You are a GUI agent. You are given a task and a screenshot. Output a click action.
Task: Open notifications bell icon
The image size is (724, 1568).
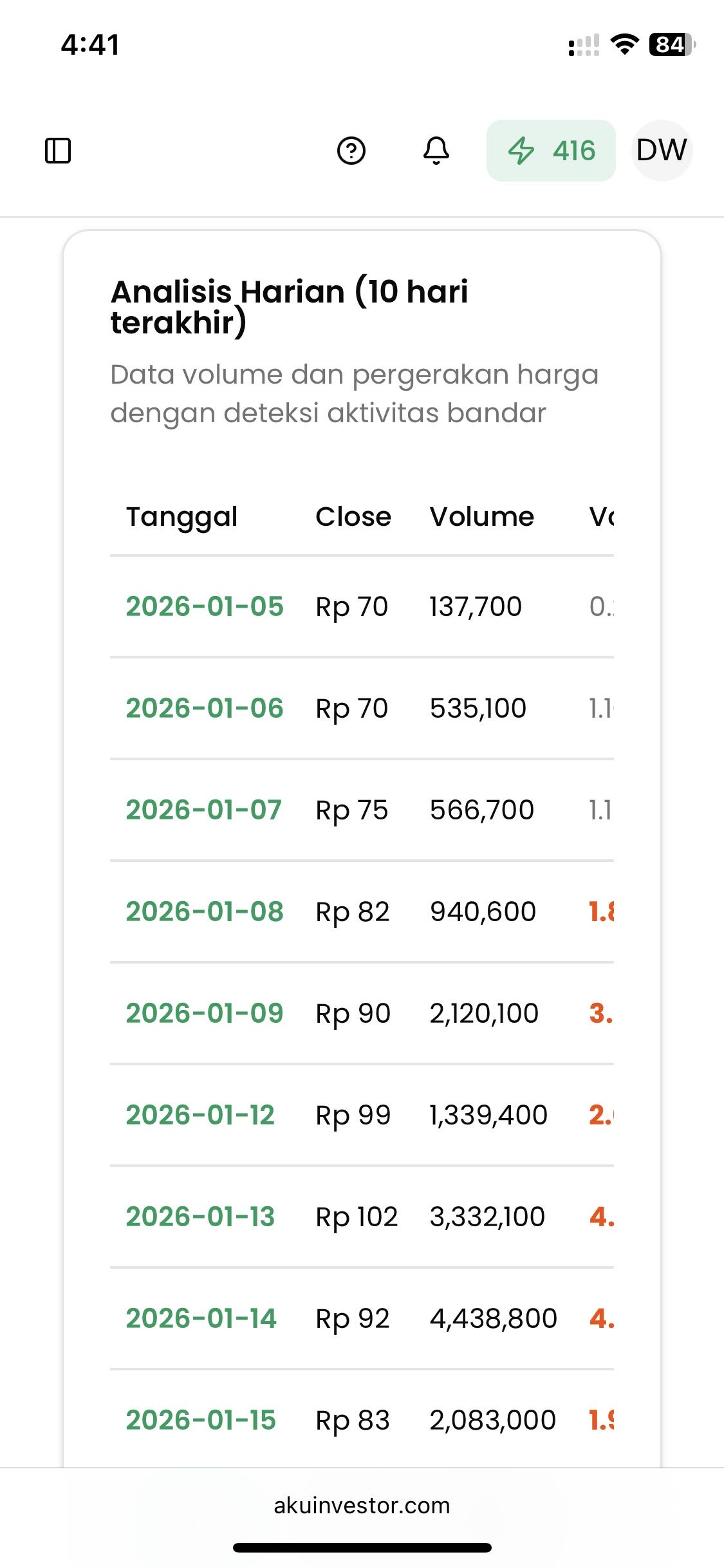436,151
